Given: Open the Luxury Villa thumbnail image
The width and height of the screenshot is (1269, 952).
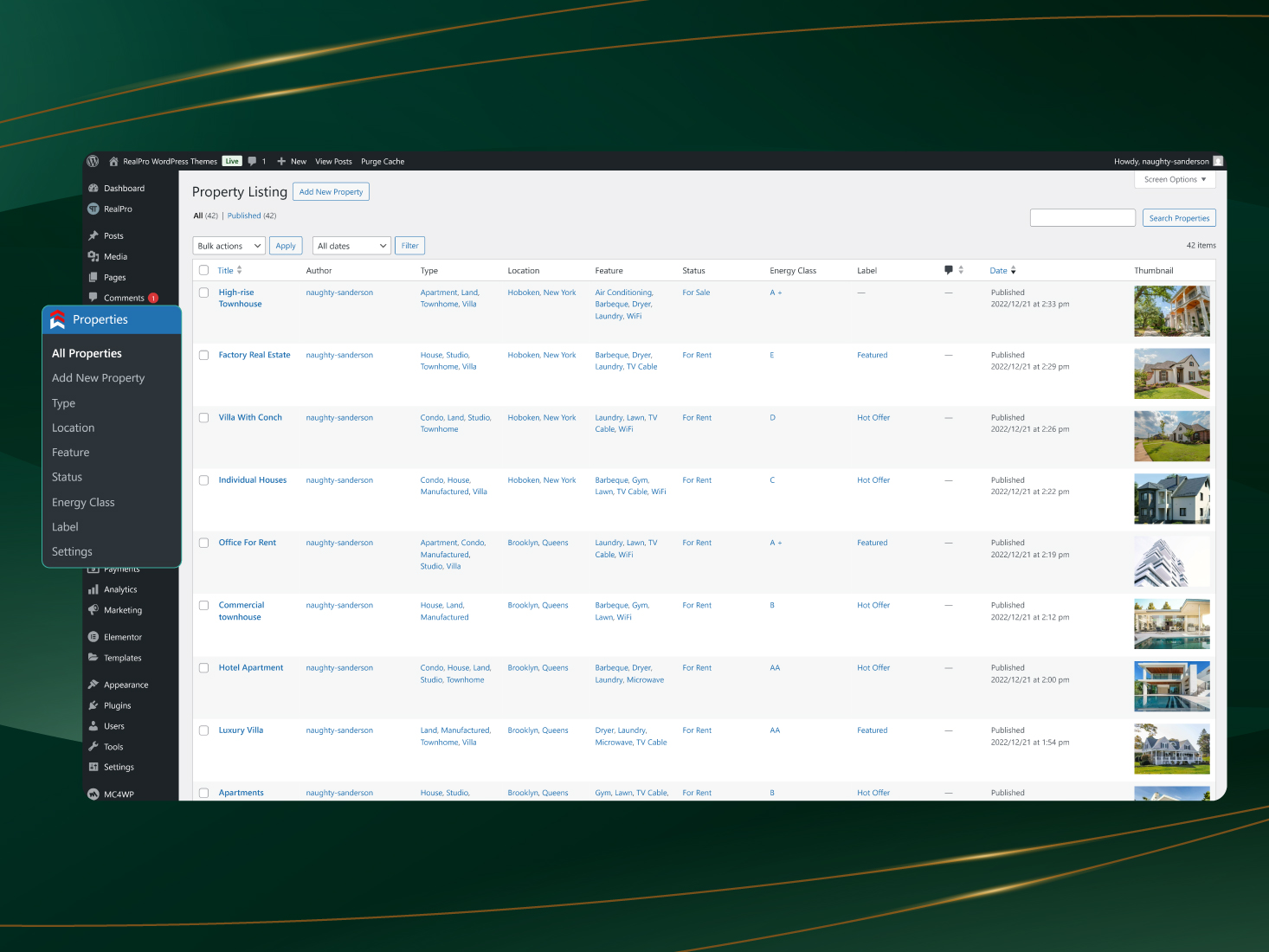Looking at the screenshot, I should 1172,749.
